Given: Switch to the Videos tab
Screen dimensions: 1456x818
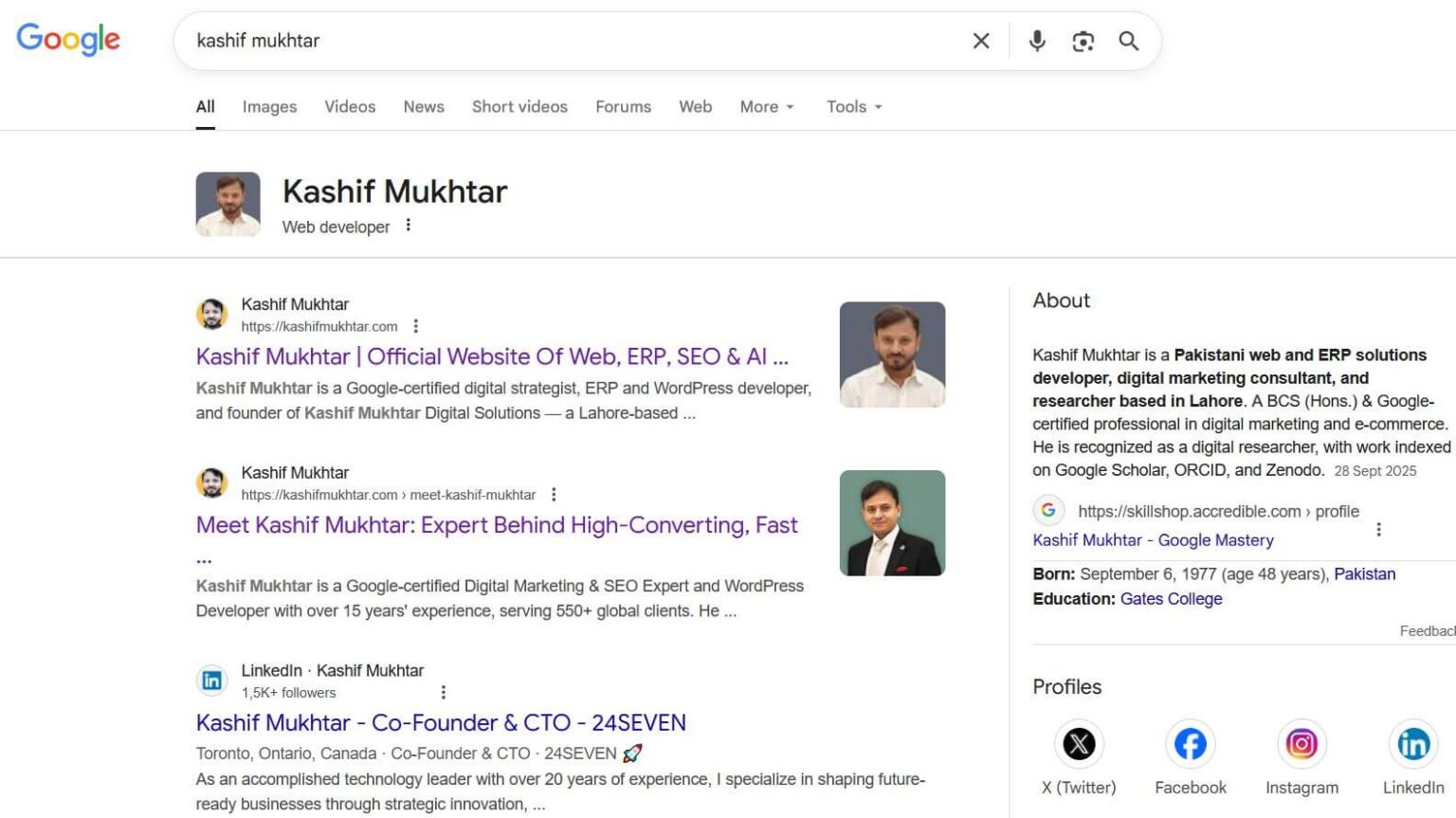Looking at the screenshot, I should click(350, 107).
